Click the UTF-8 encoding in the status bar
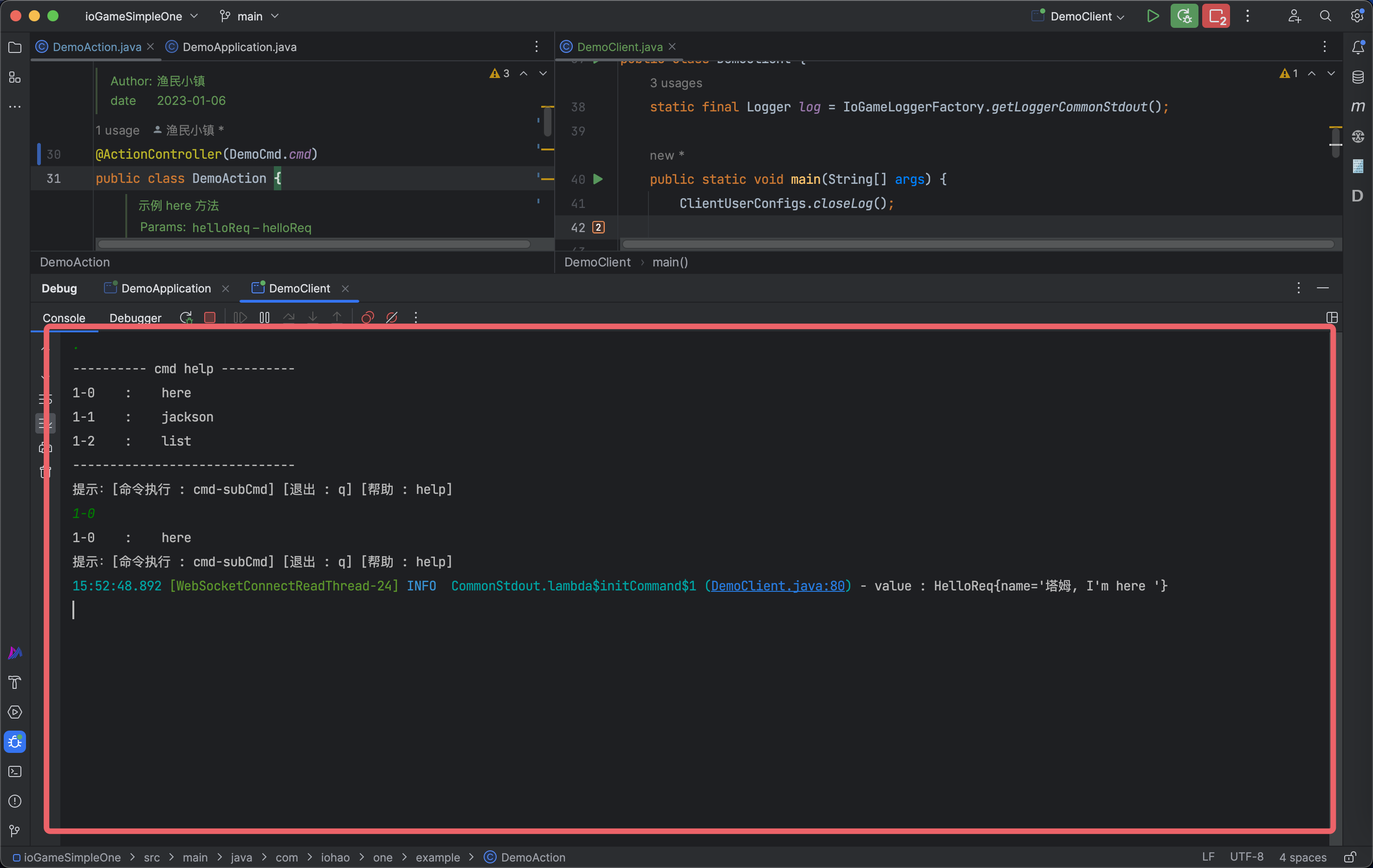The image size is (1373, 868). click(x=1246, y=857)
